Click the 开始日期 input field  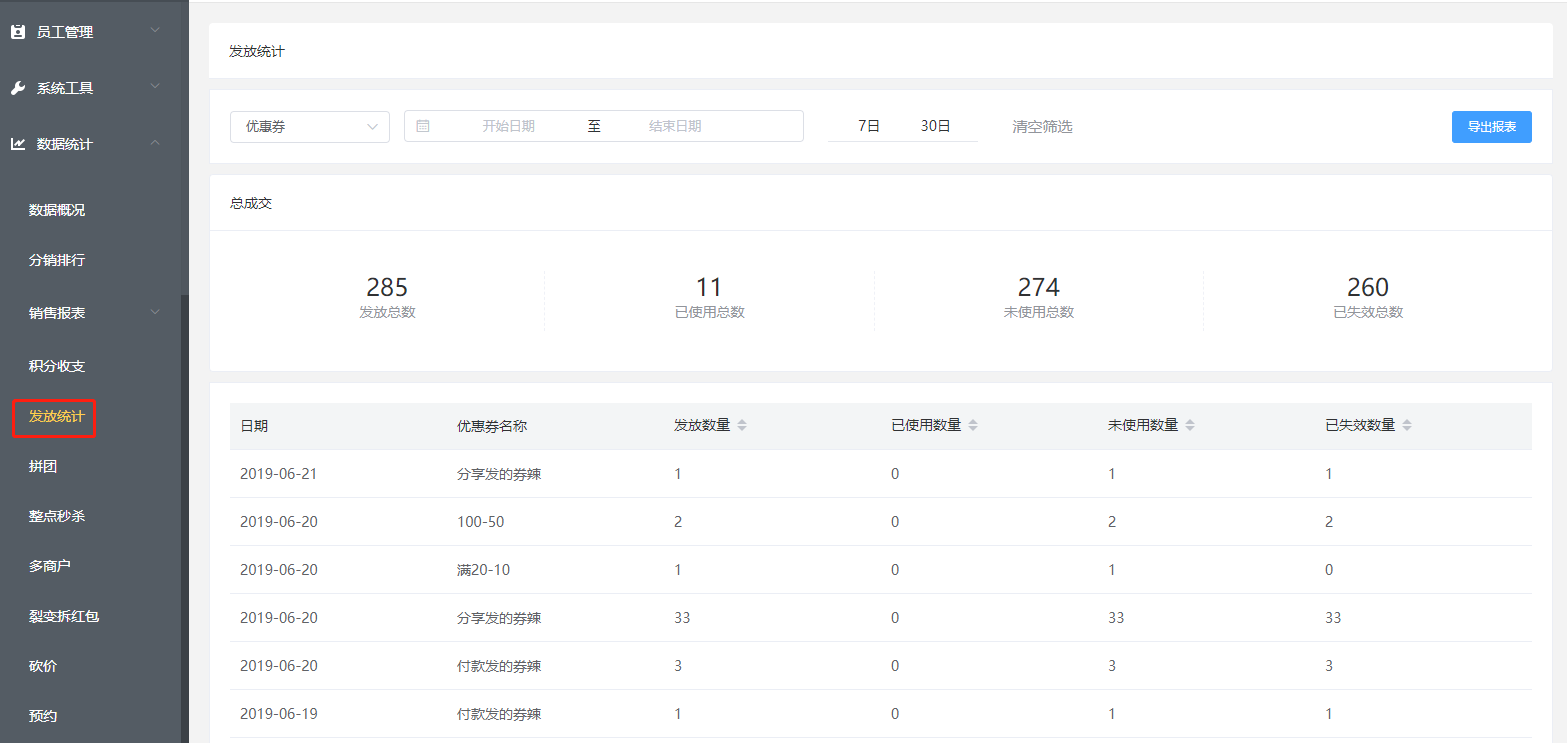pos(508,126)
